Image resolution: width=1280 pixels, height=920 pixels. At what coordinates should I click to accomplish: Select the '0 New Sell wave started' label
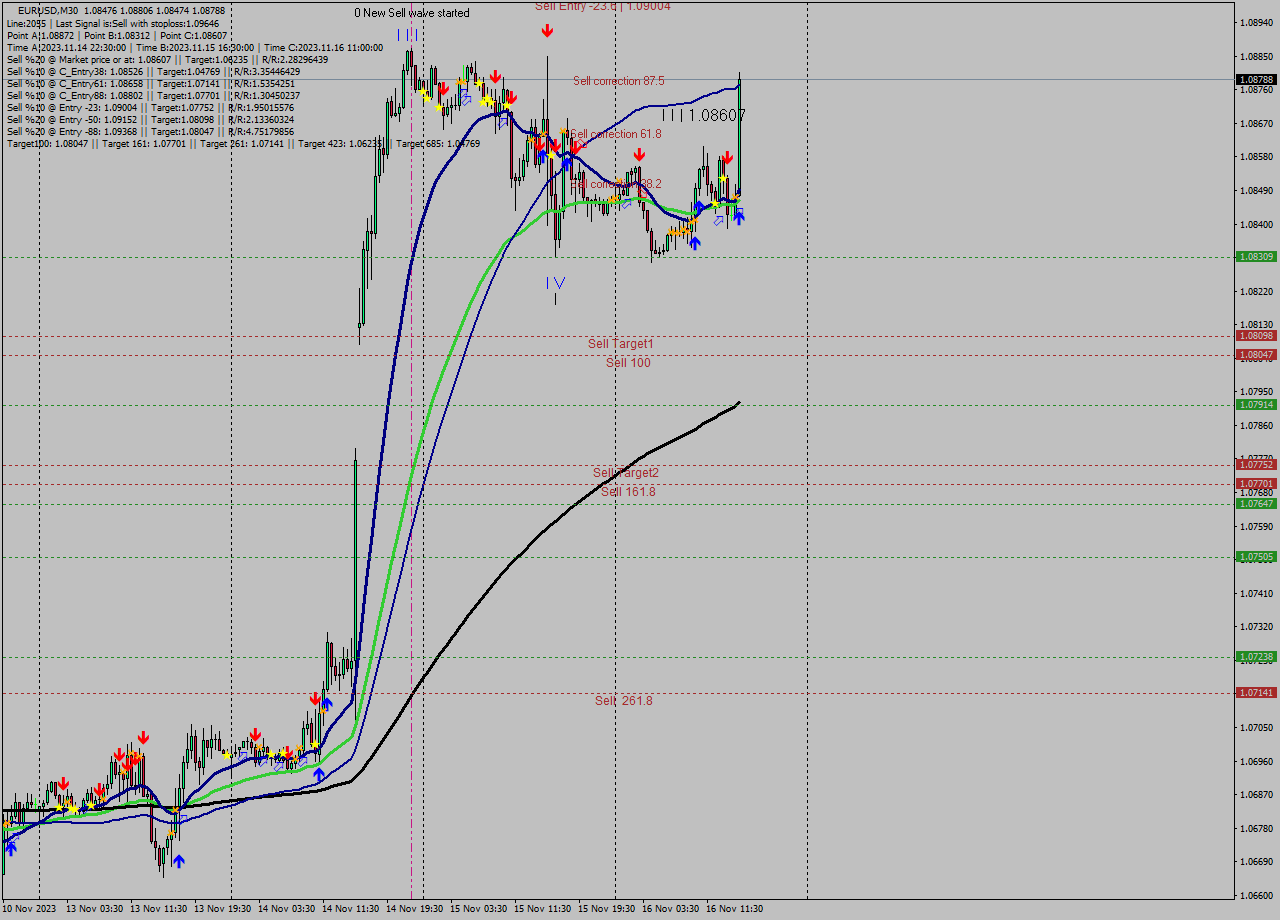tap(412, 13)
